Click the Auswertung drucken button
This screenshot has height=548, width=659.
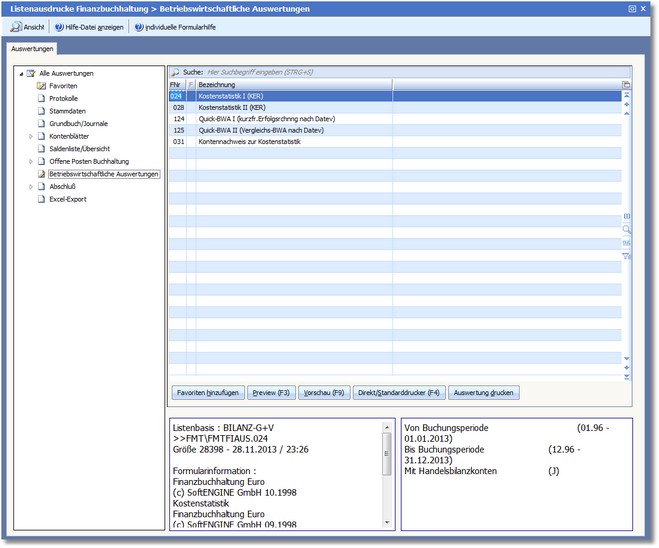pyautogui.click(x=484, y=393)
